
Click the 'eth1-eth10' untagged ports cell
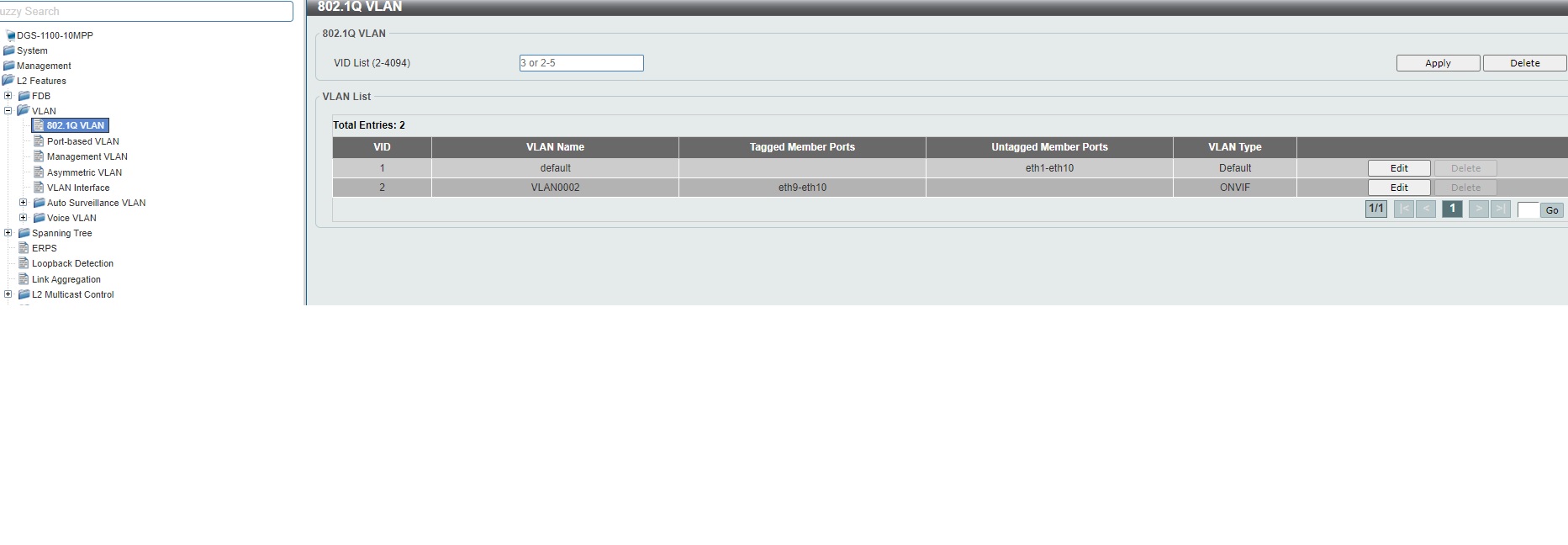coord(1049,168)
